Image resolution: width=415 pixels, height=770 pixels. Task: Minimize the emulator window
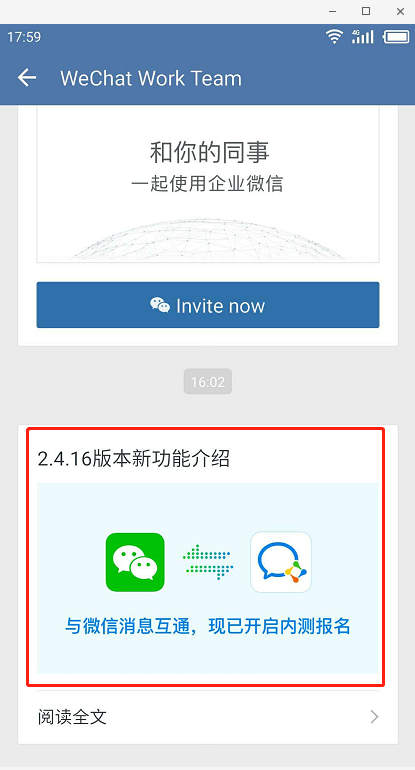click(332, 11)
